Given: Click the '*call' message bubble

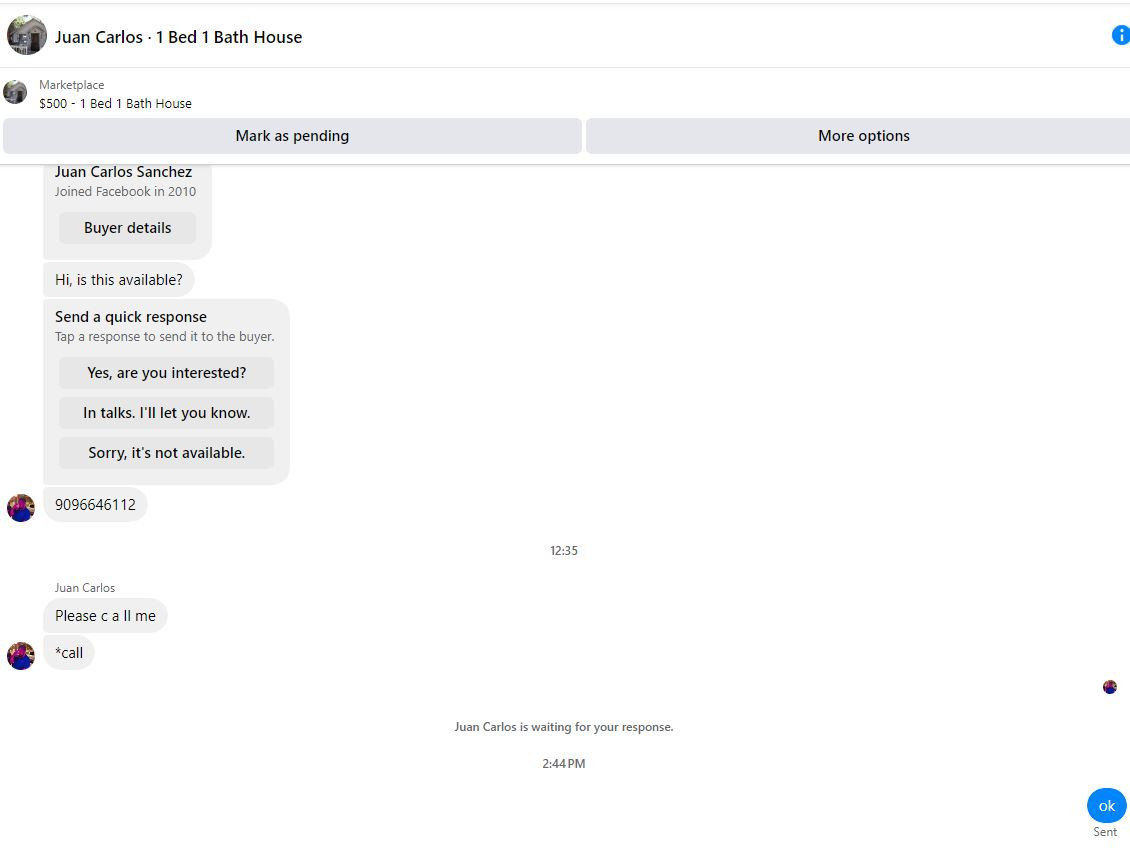Looking at the screenshot, I should click(x=69, y=653).
